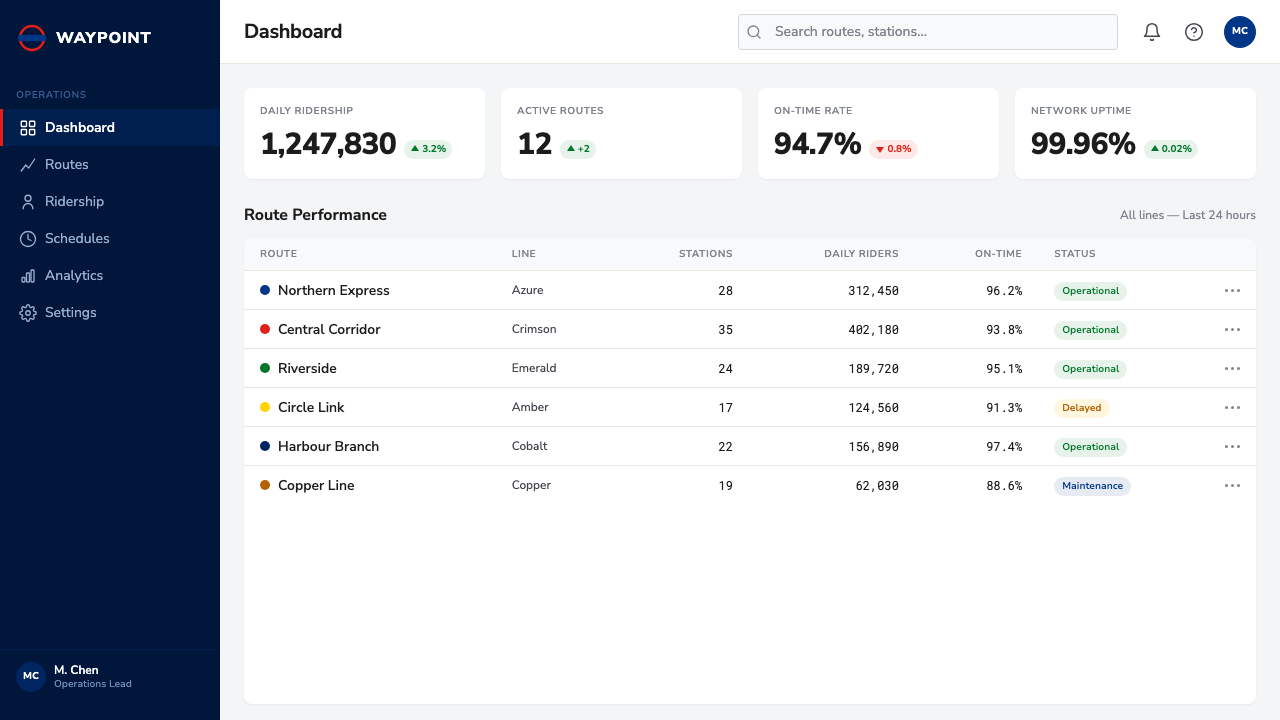Open the more options menu for Northern Express
This screenshot has width=1280, height=720.
pos(1232,291)
